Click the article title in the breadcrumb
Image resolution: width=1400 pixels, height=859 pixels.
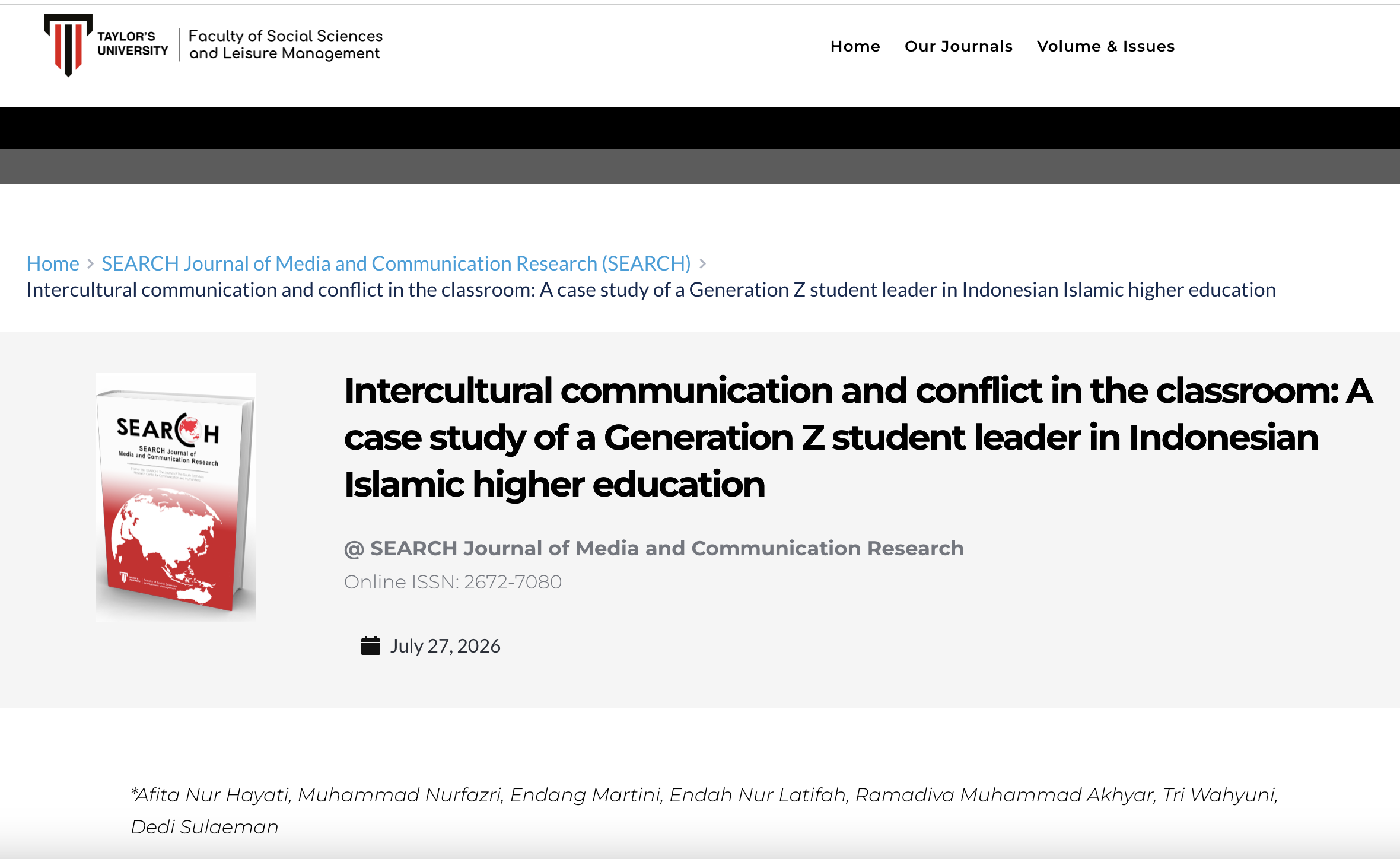tap(651, 289)
